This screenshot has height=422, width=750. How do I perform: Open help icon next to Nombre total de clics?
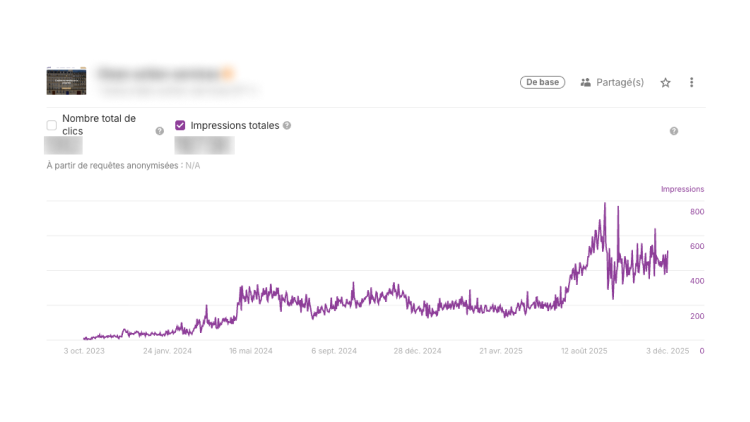(160, 131)
